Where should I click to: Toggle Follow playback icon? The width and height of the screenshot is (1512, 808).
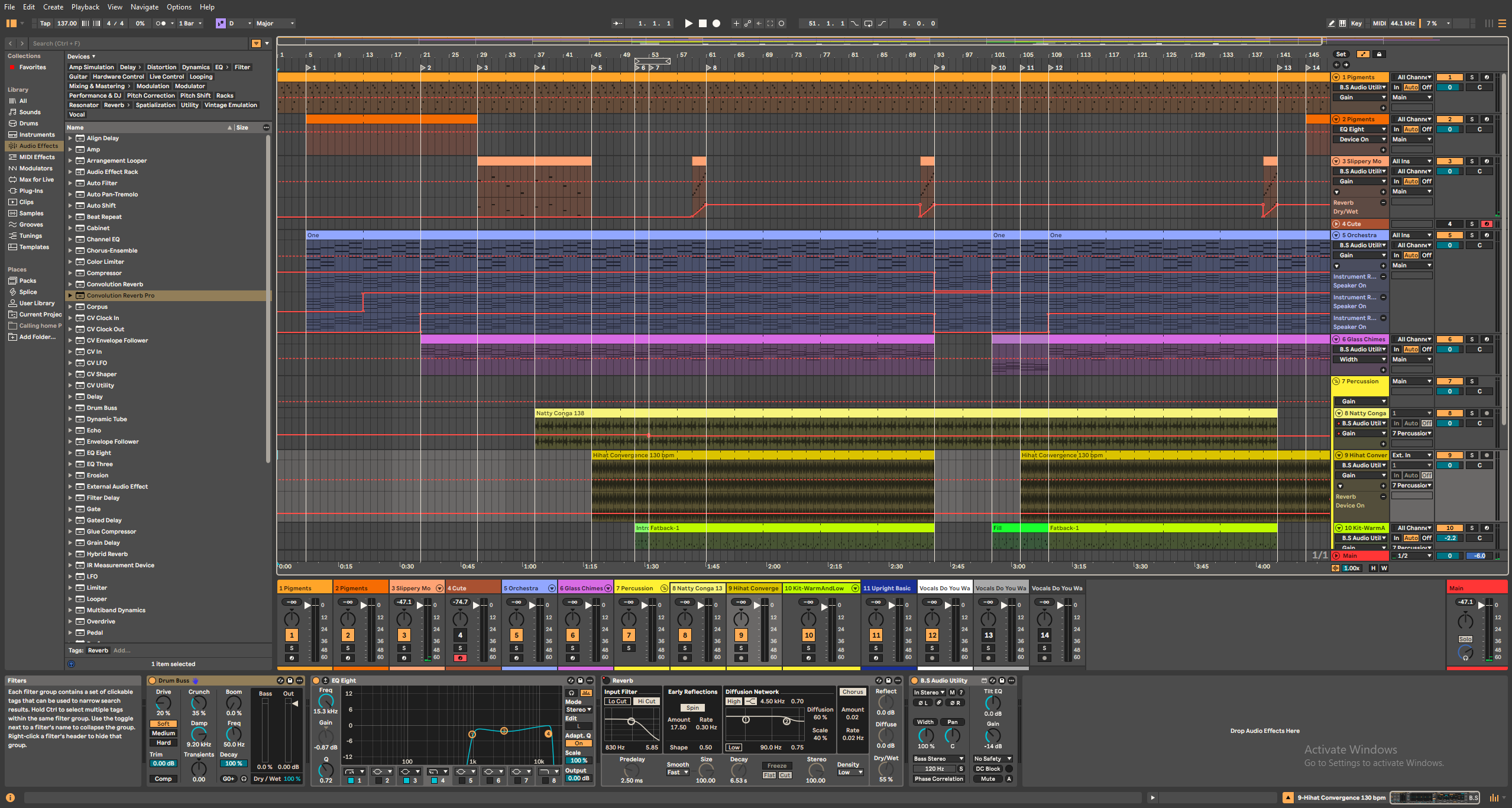617,24
